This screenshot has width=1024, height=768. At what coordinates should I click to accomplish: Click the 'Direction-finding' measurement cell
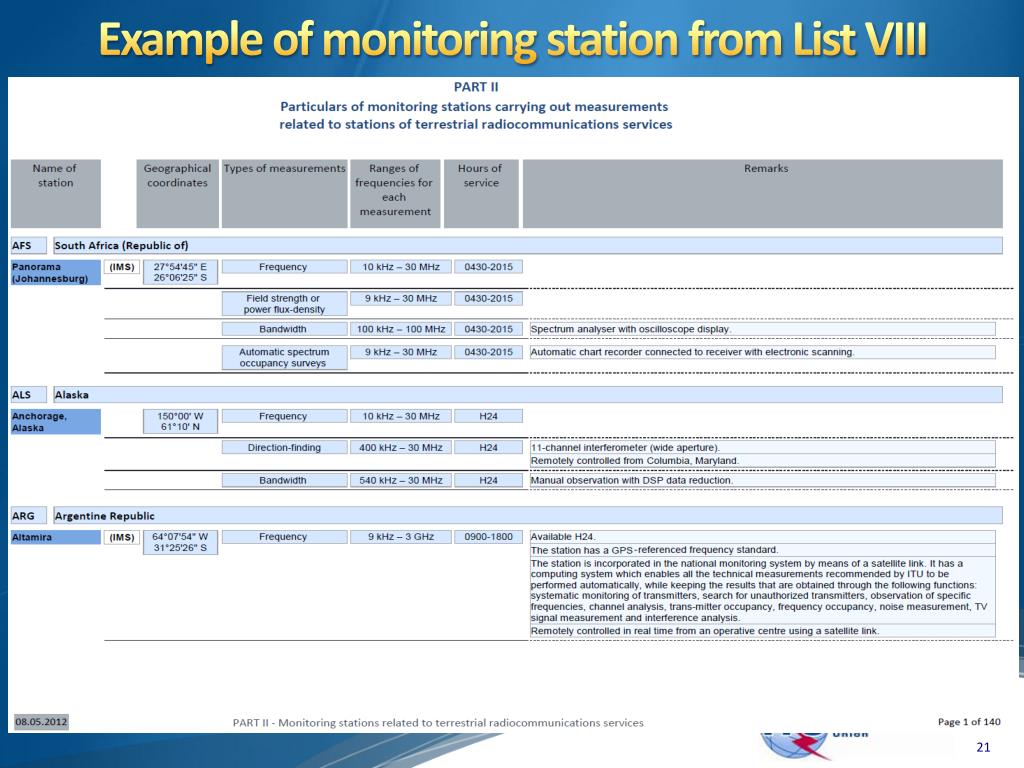(284, 447)
